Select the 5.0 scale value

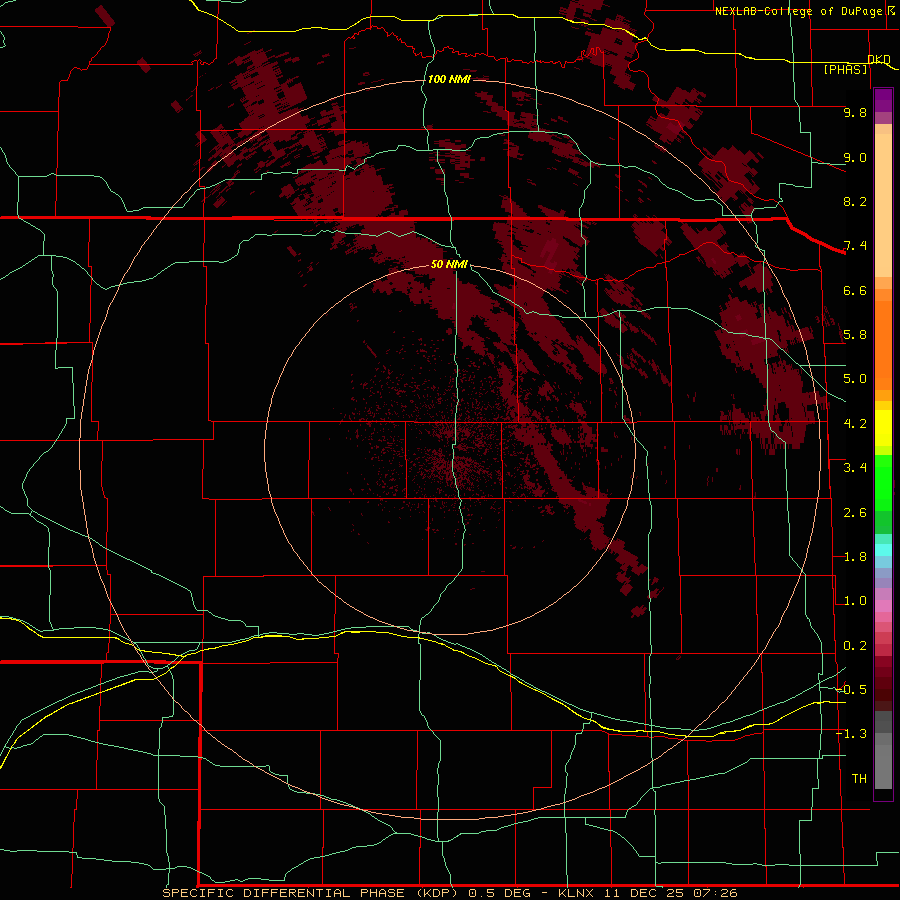[x=855, y=379]
